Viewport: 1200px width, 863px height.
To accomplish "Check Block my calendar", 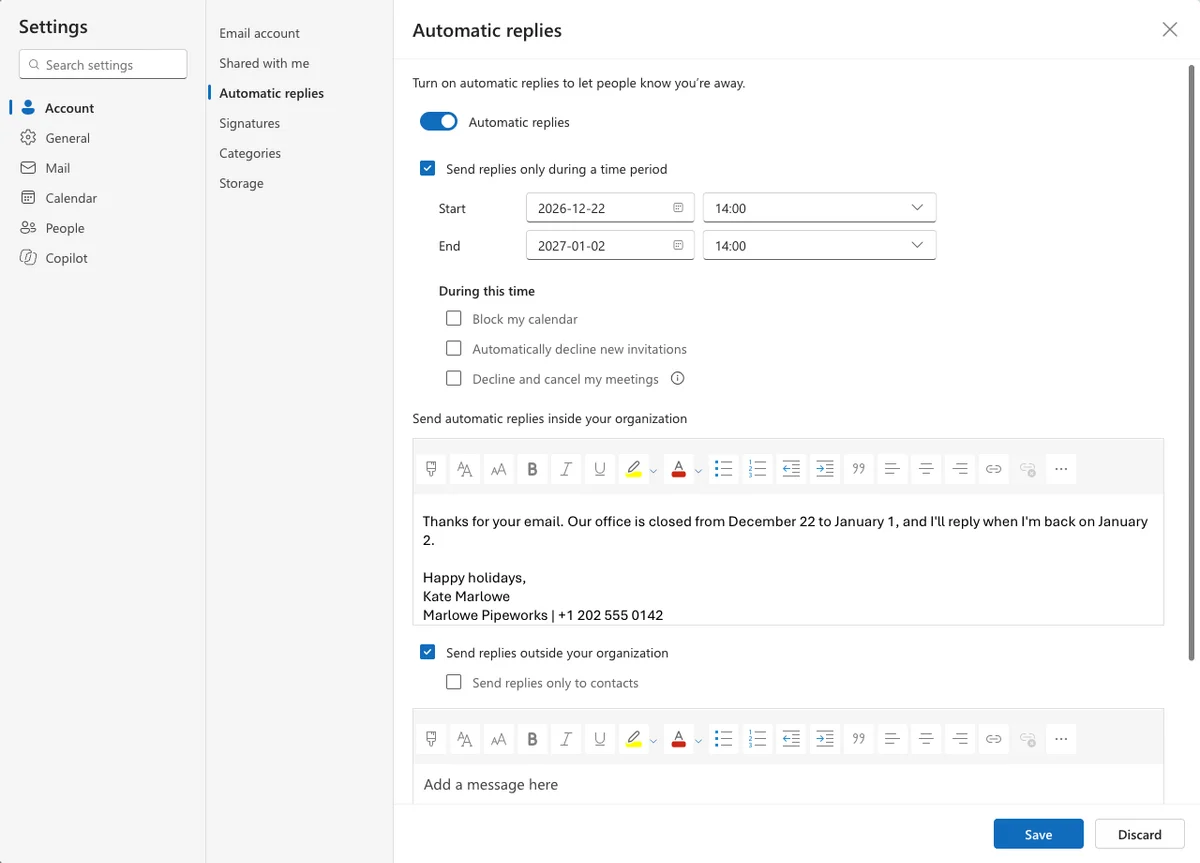I will pyautogui.click(x=454, y=319).
